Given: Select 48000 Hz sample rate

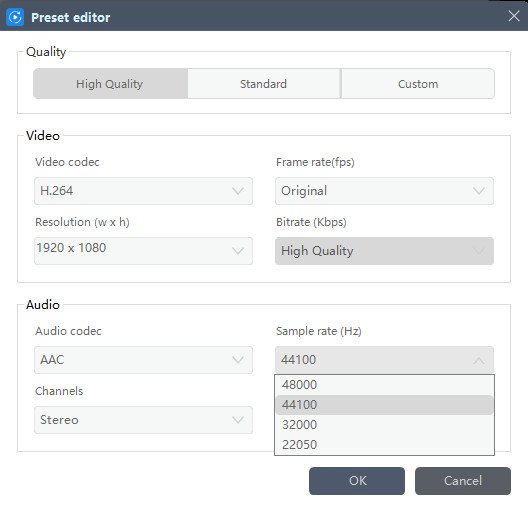Looking at the screenshot, I should [x=385, y=385].
